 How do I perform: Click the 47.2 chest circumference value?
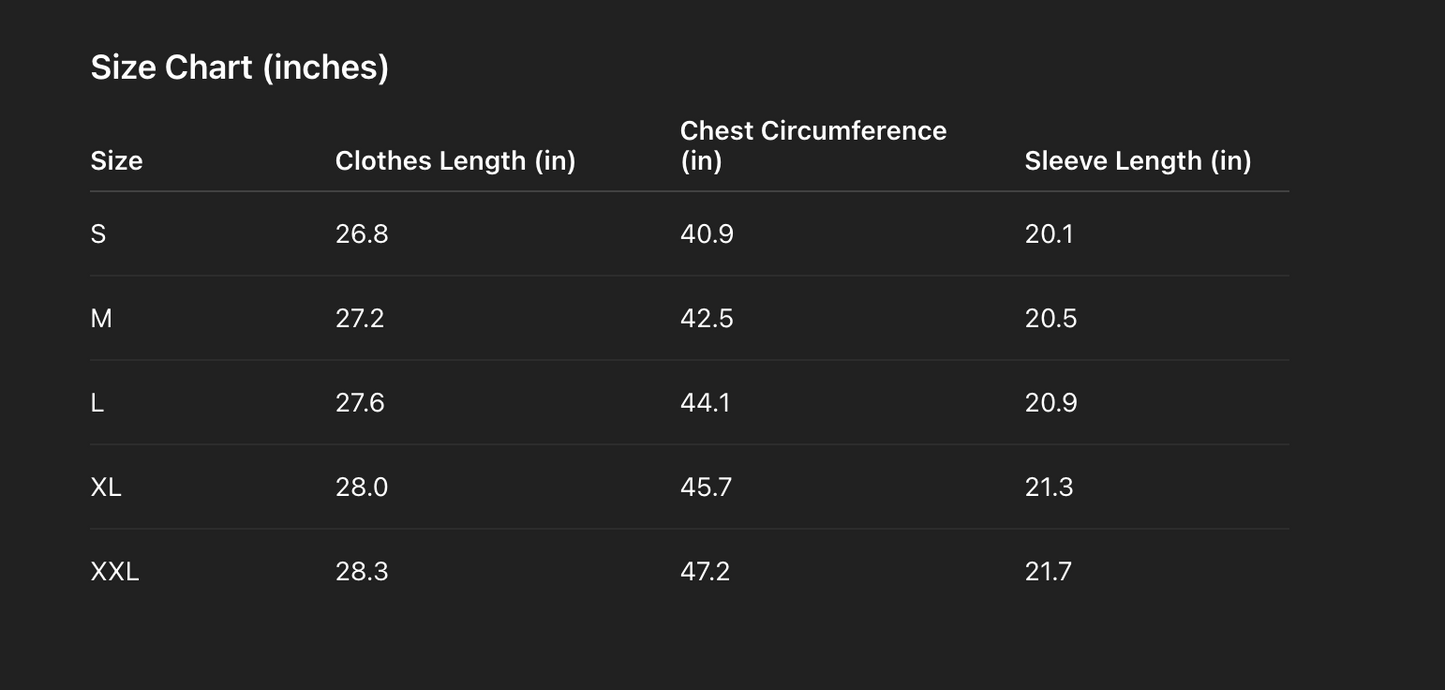[705, 572]
